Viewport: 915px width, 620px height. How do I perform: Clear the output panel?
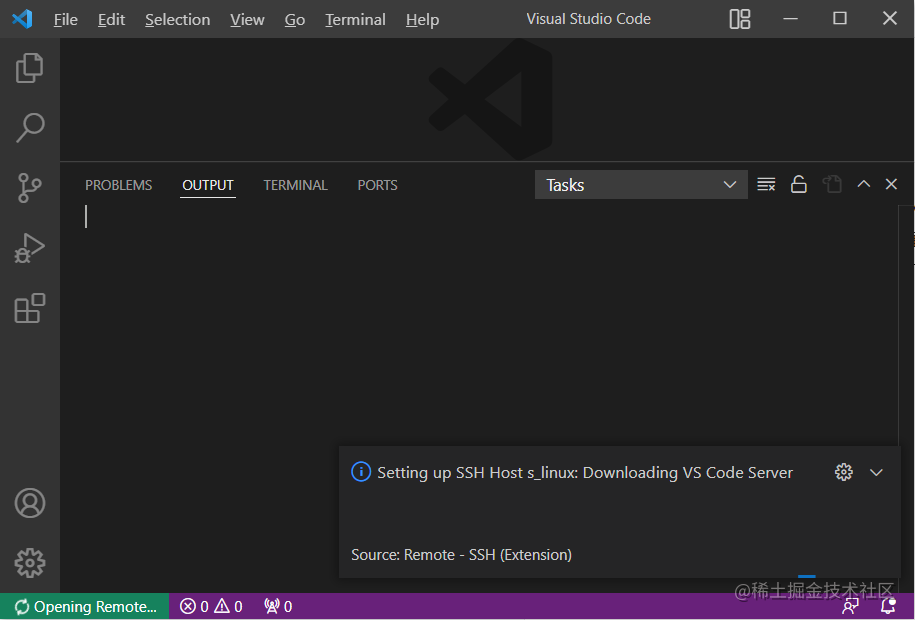pyautogui.click(x=766, y=184)
